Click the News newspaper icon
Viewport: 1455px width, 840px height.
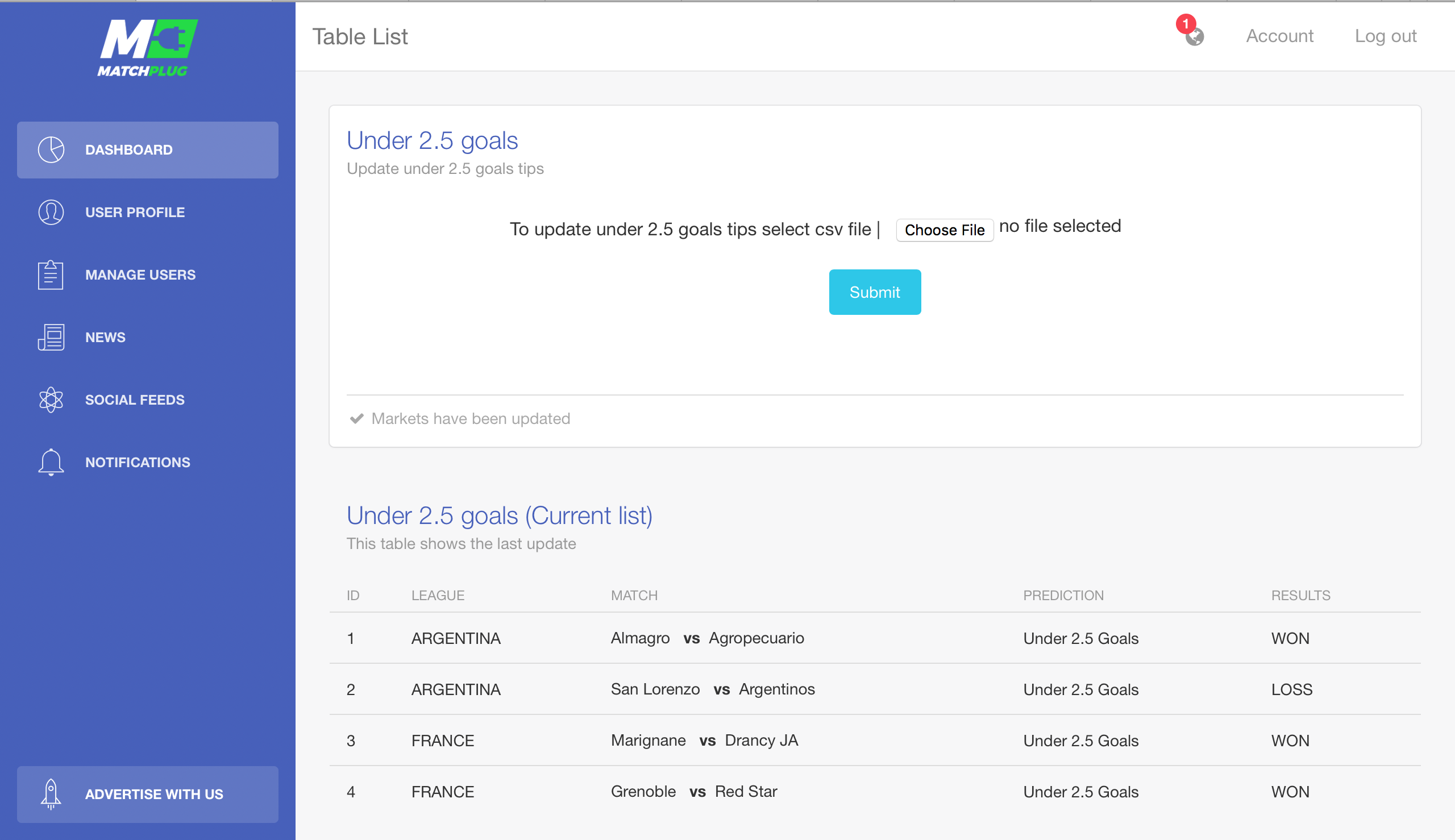pyautogui.click(x=51, y=337)
